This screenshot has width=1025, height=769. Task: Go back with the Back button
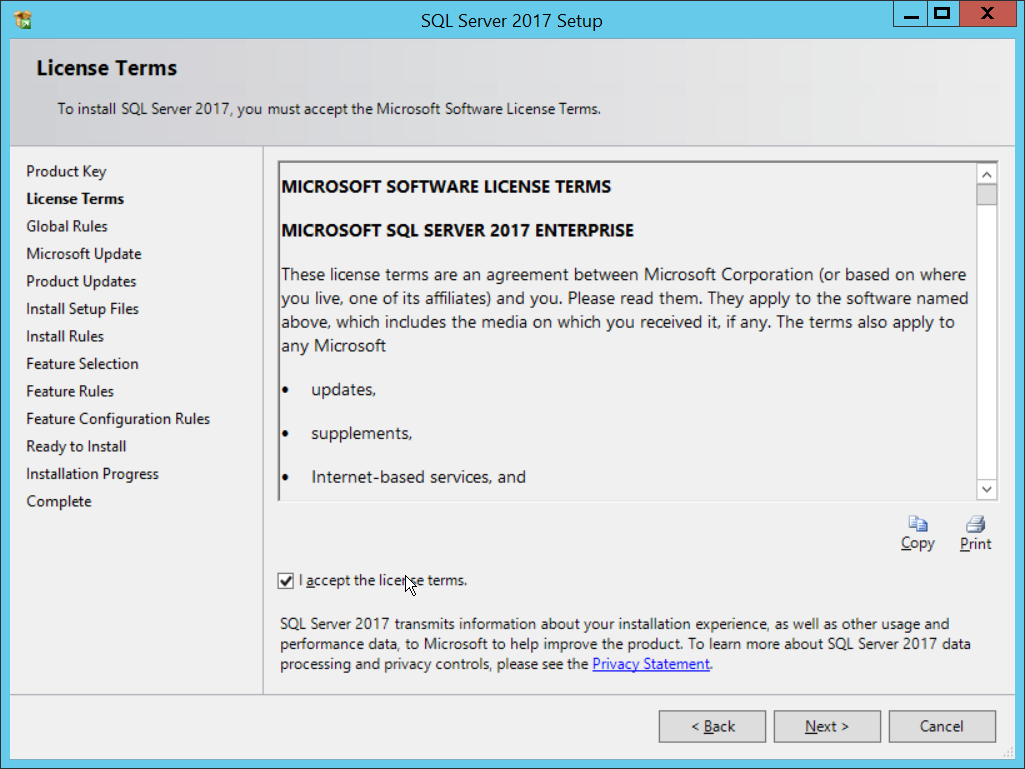coord(712,727)
